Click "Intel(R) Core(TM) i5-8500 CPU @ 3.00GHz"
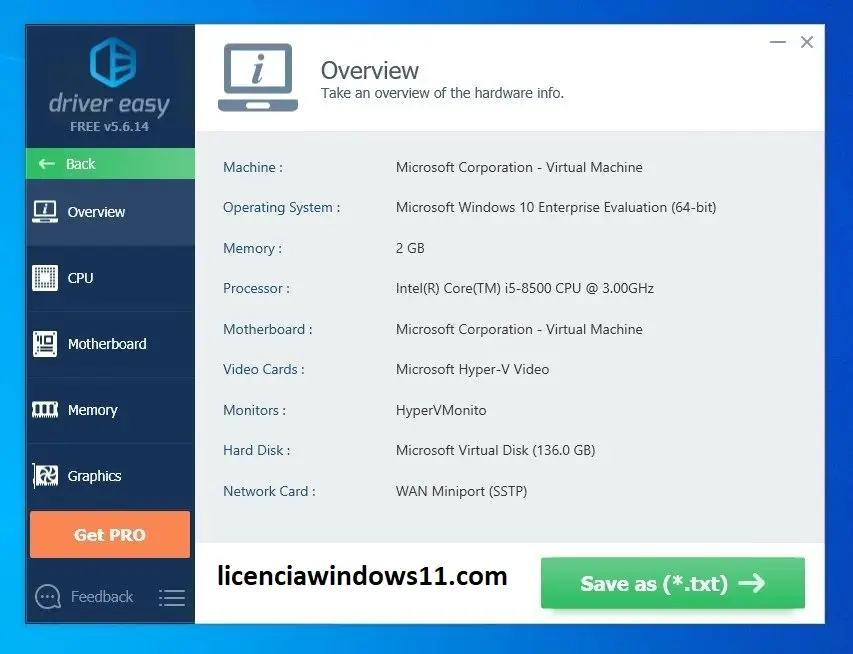This screenshot has width=853, height=654. point(524,288)
